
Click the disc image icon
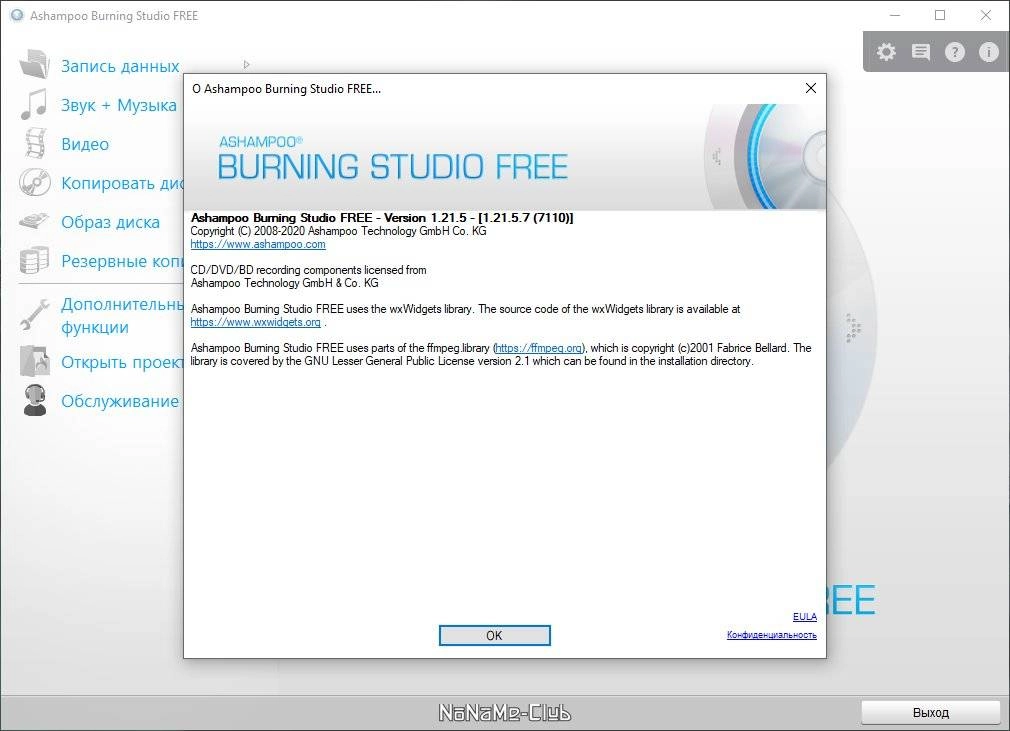(x=34, y=222)
